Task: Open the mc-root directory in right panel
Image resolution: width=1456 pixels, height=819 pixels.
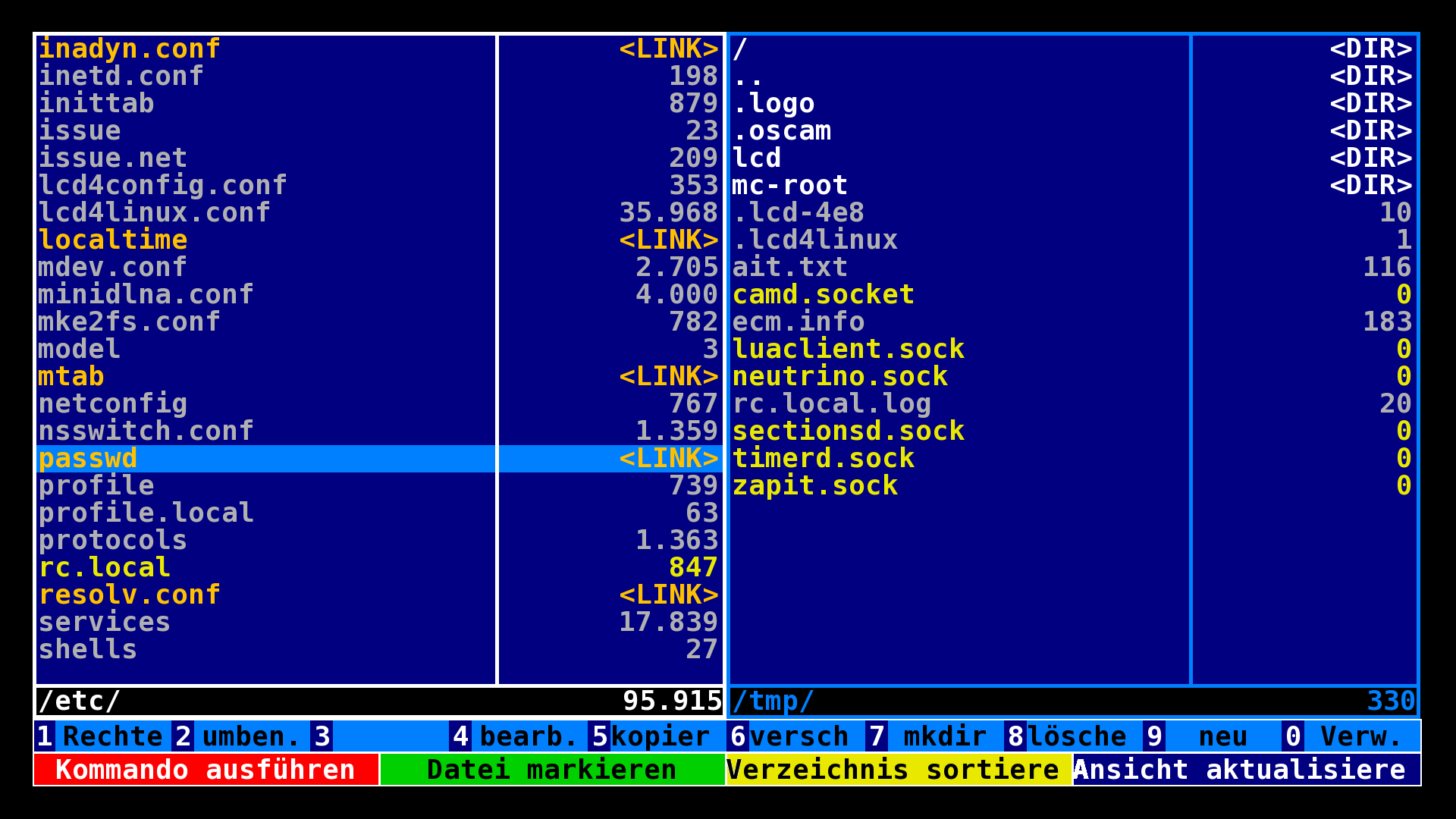Action: tap(789, 186)
